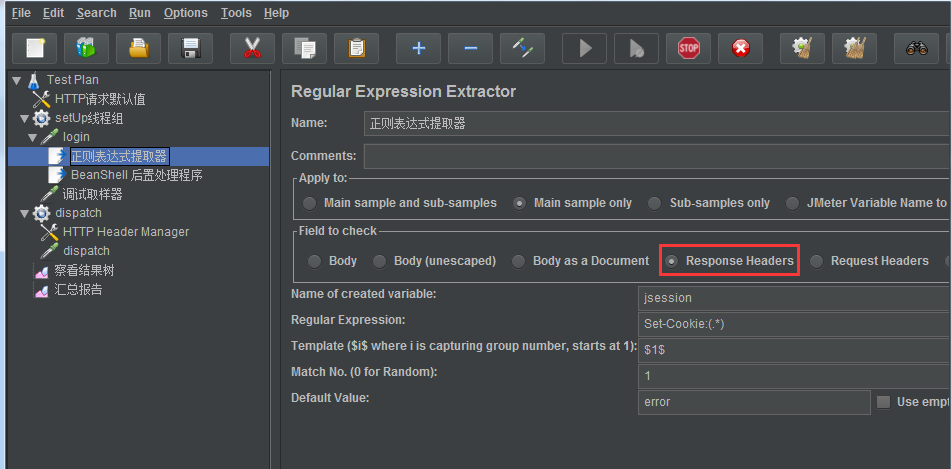Select Body as a Document radio

(x=518, y=261)
